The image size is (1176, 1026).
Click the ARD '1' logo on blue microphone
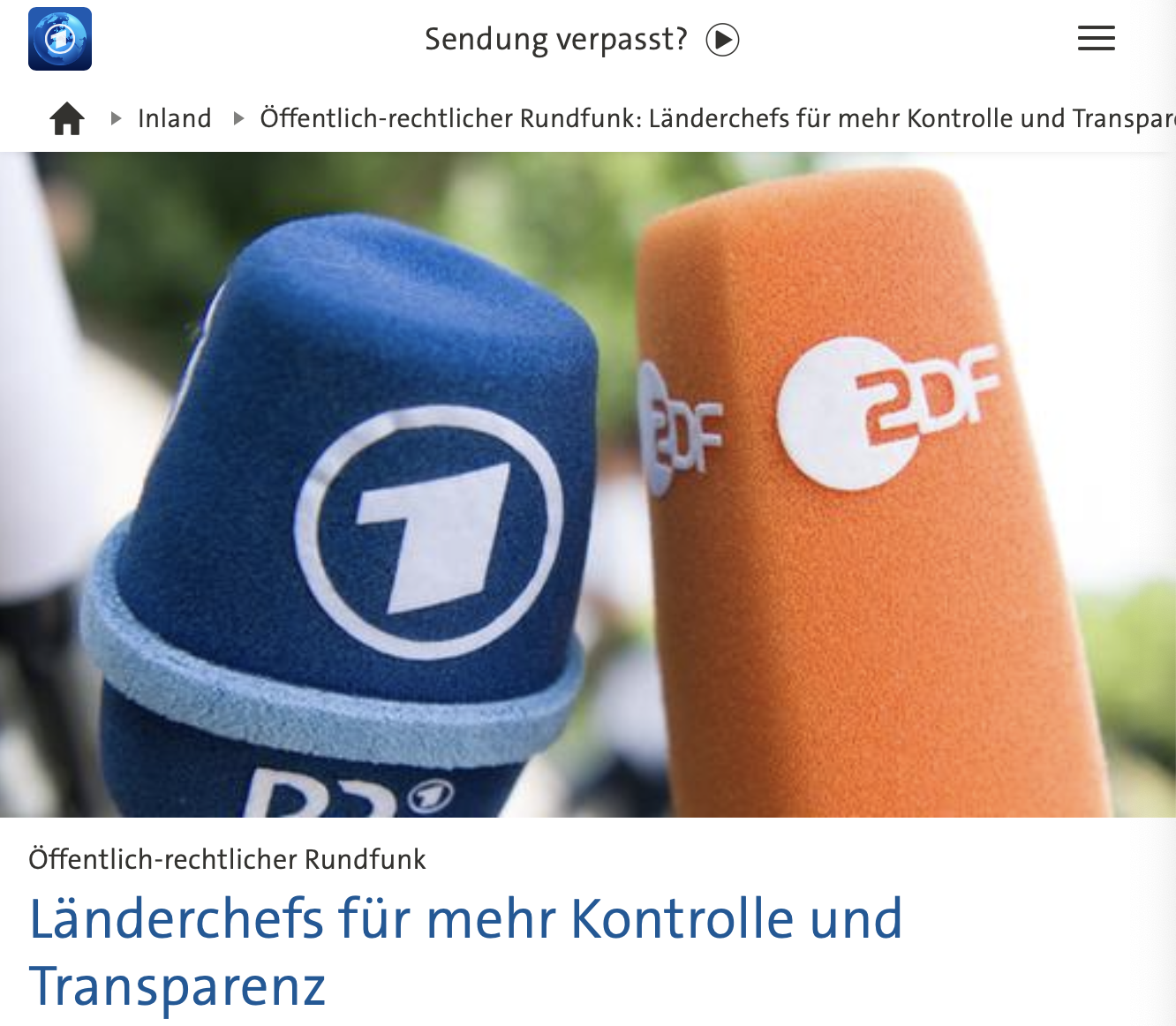(x=429, y=532)
